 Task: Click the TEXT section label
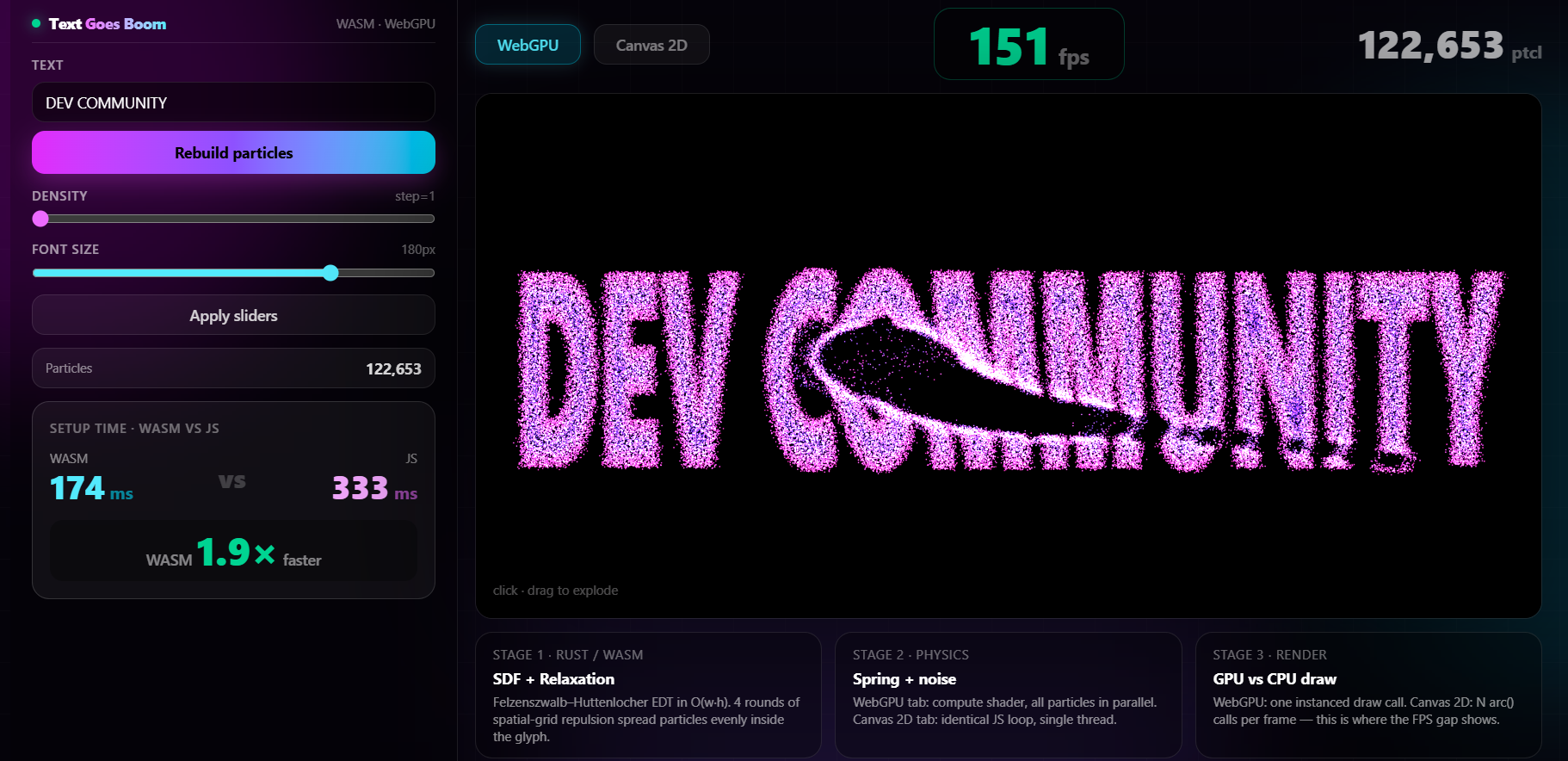pos(47,65)
